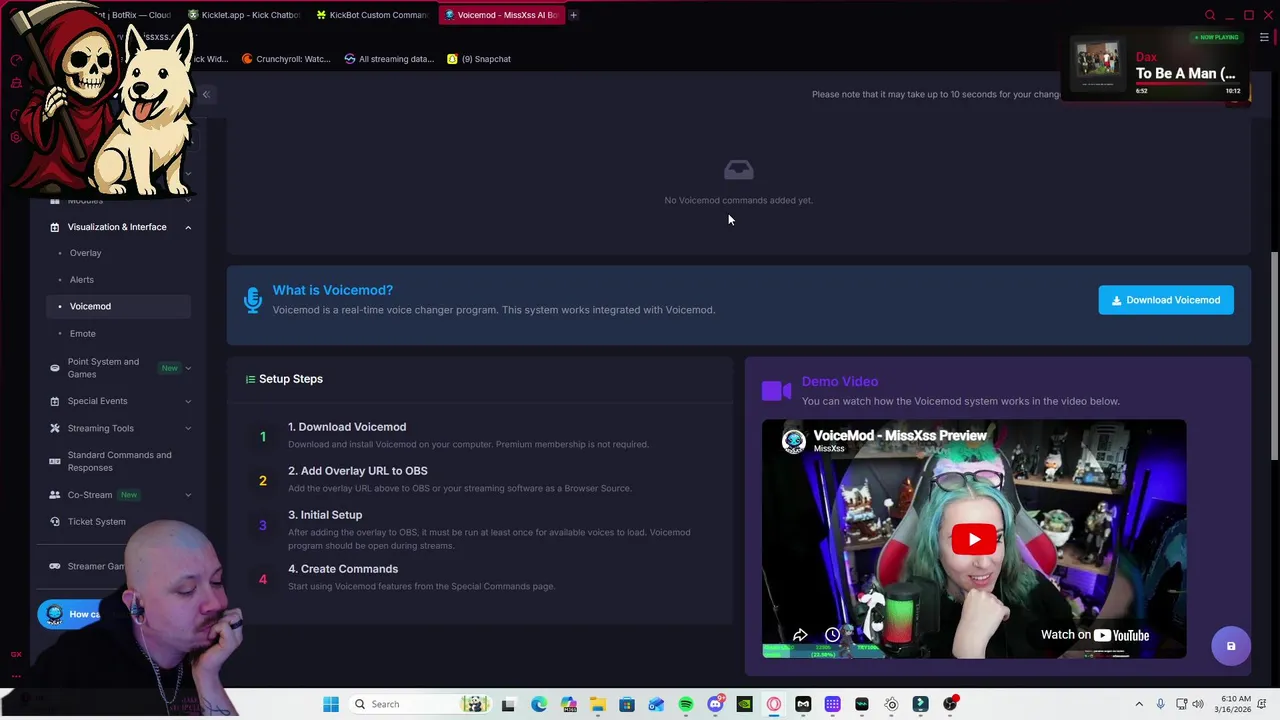Screen dimensions: 1280x720
Task: Open the Alerts sidebar item
Action: click(82, 280)
